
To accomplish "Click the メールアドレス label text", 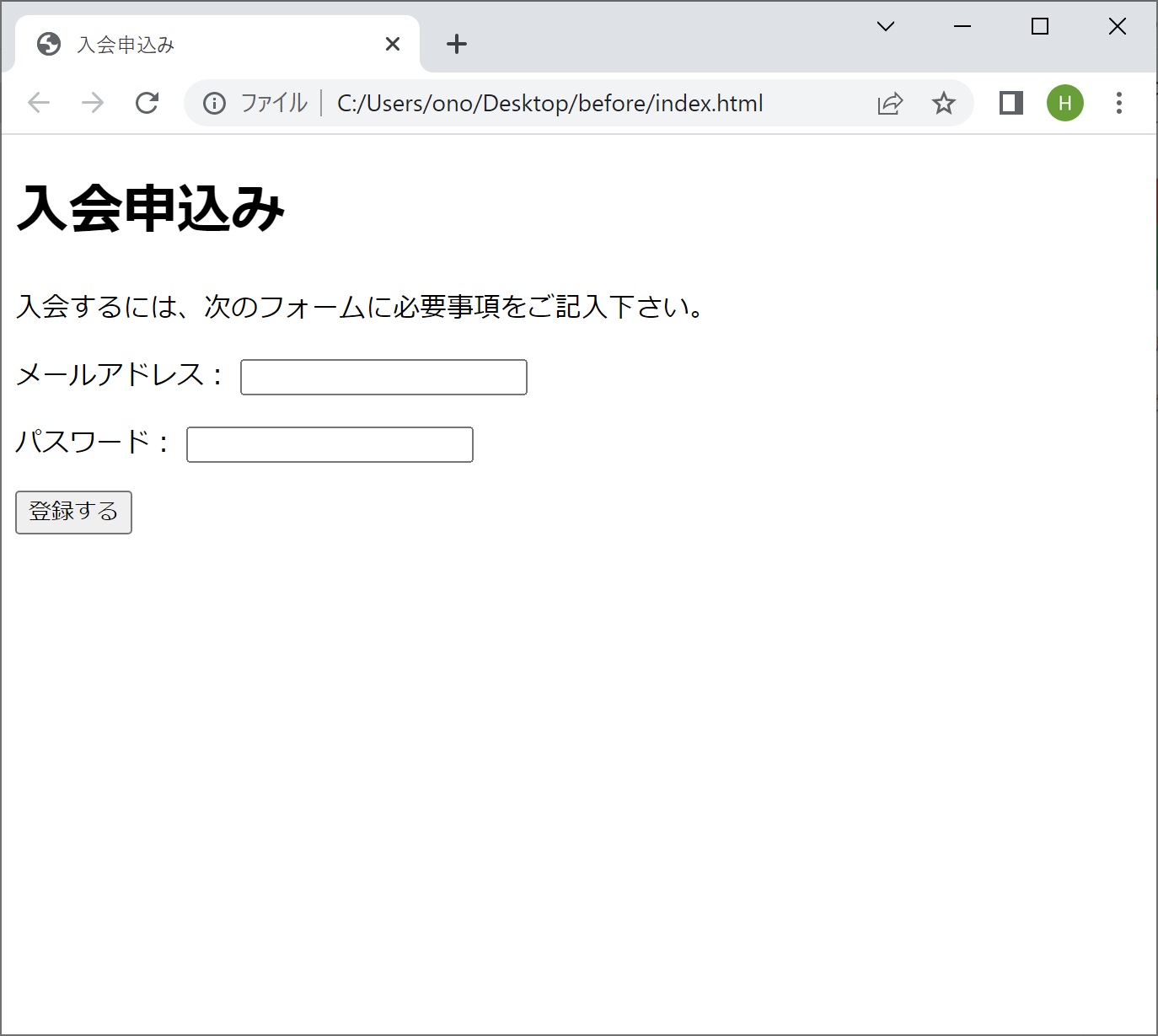I will coord(120,374).
